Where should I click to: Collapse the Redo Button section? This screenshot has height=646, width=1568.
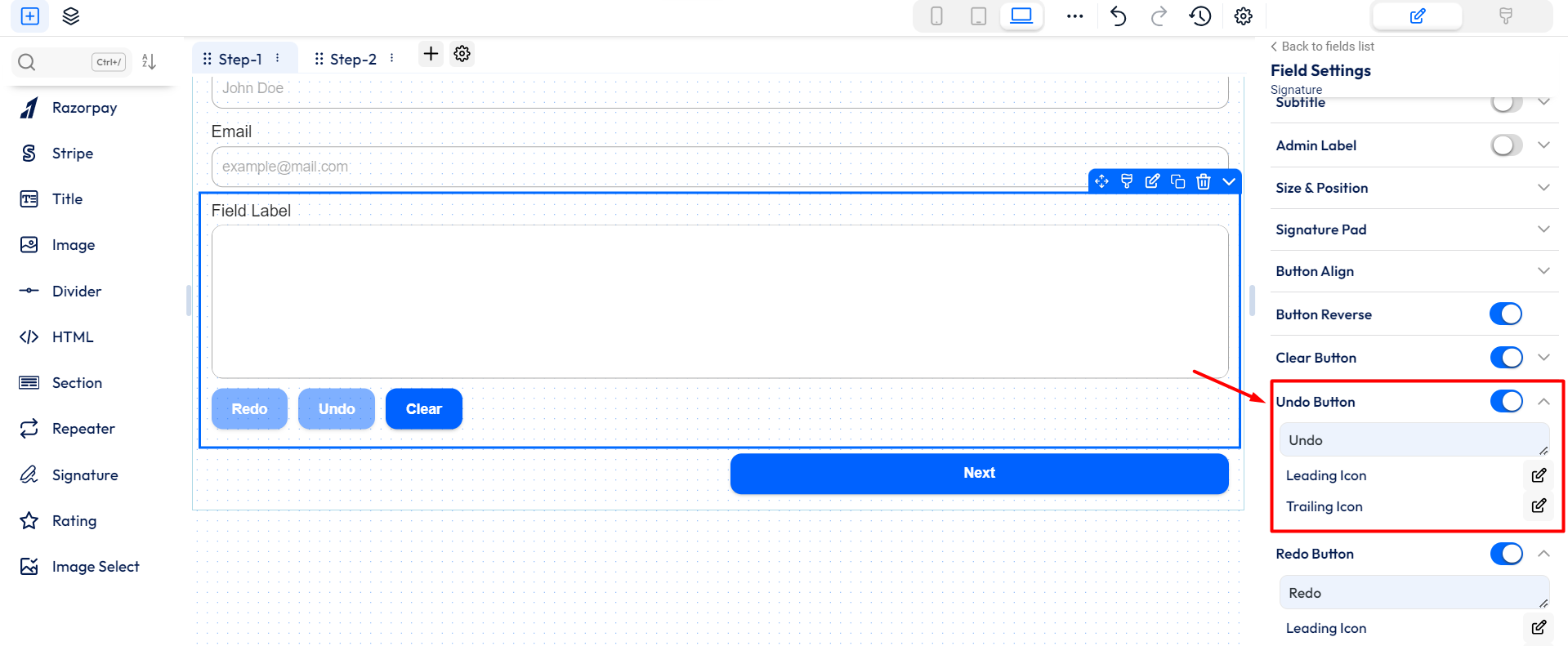1543,554
